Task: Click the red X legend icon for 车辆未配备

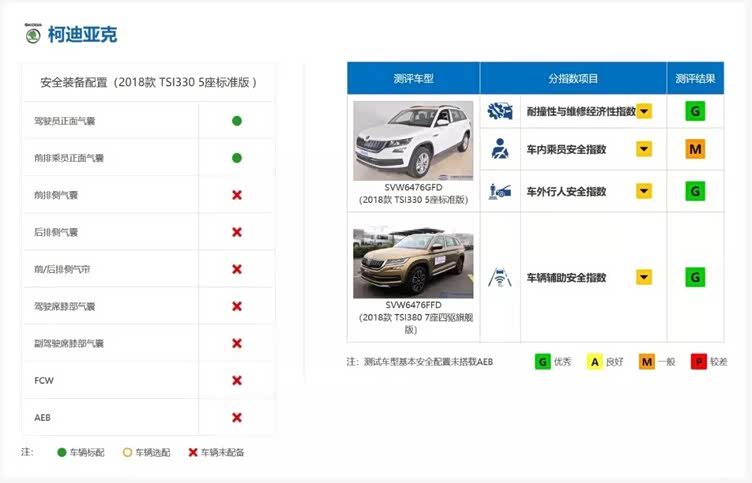Action: click(x=193, y=452)
